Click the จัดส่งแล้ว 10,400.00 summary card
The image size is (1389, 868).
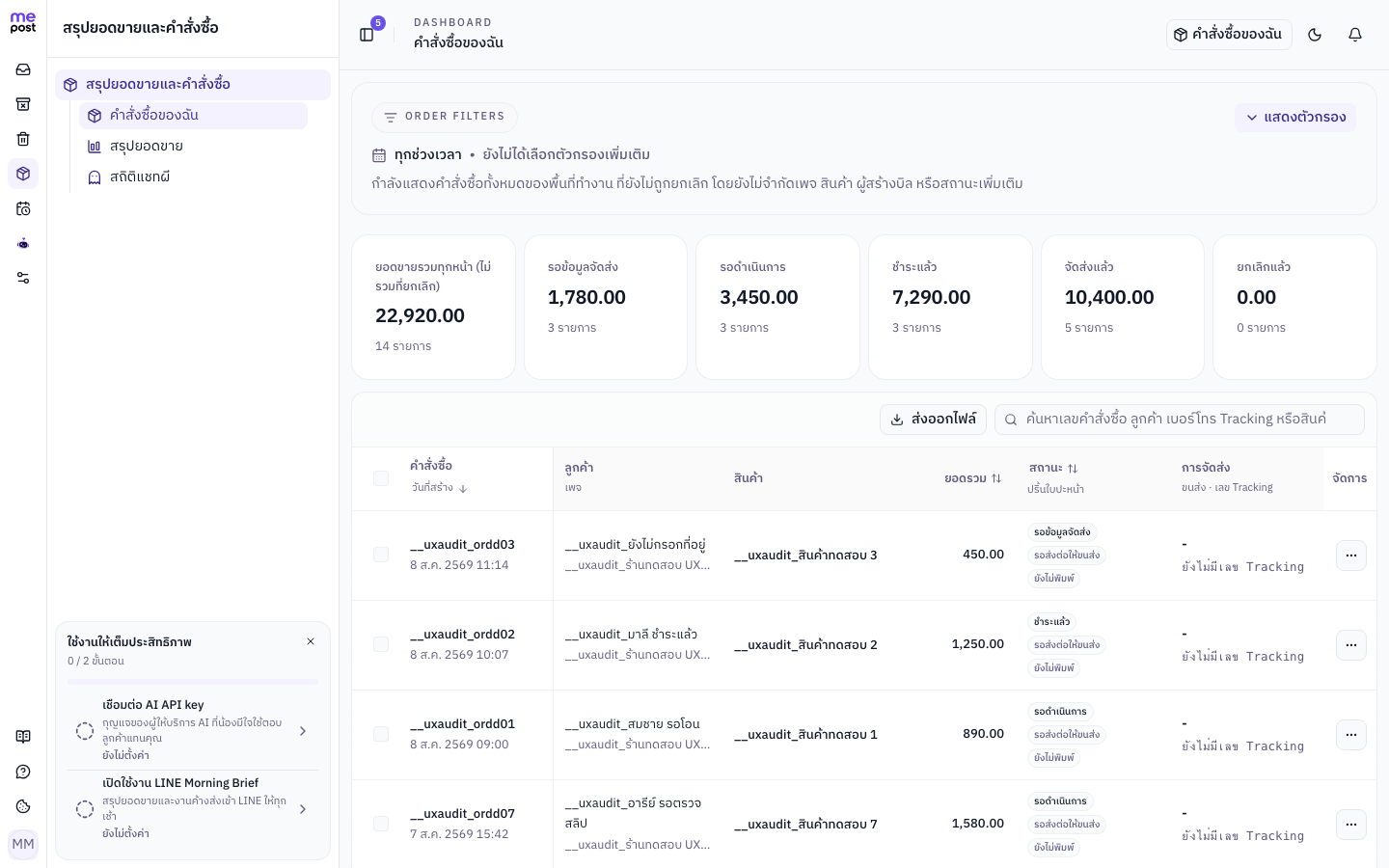(x=1123, y=308)
